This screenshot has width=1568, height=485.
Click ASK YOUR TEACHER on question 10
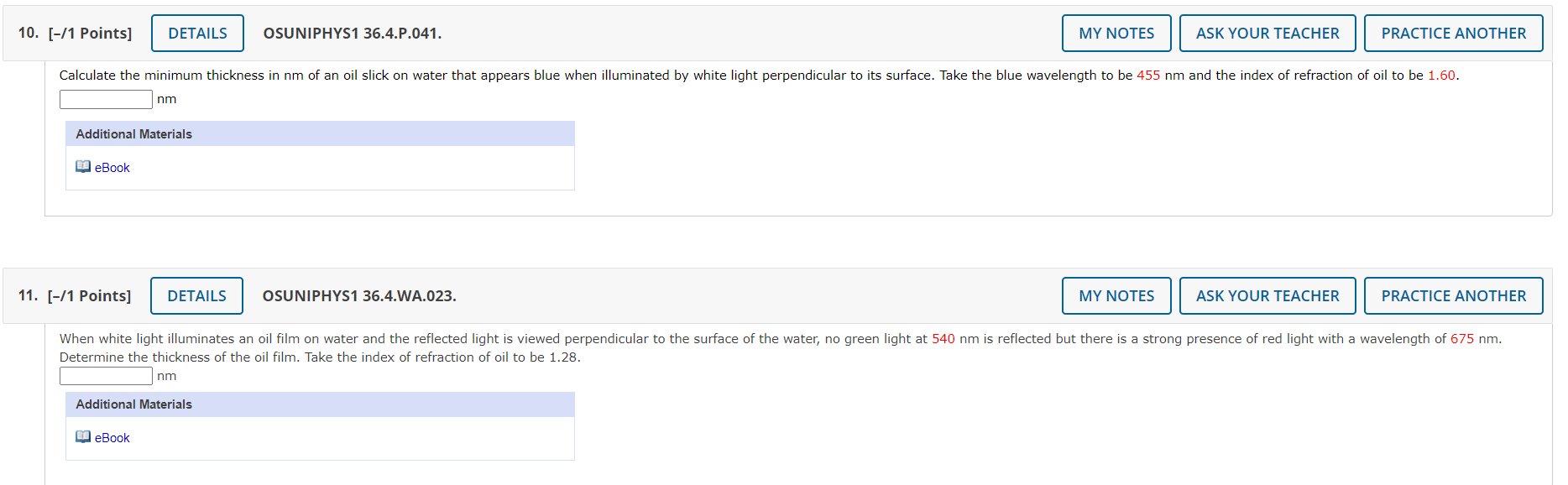click(1267, 34)
